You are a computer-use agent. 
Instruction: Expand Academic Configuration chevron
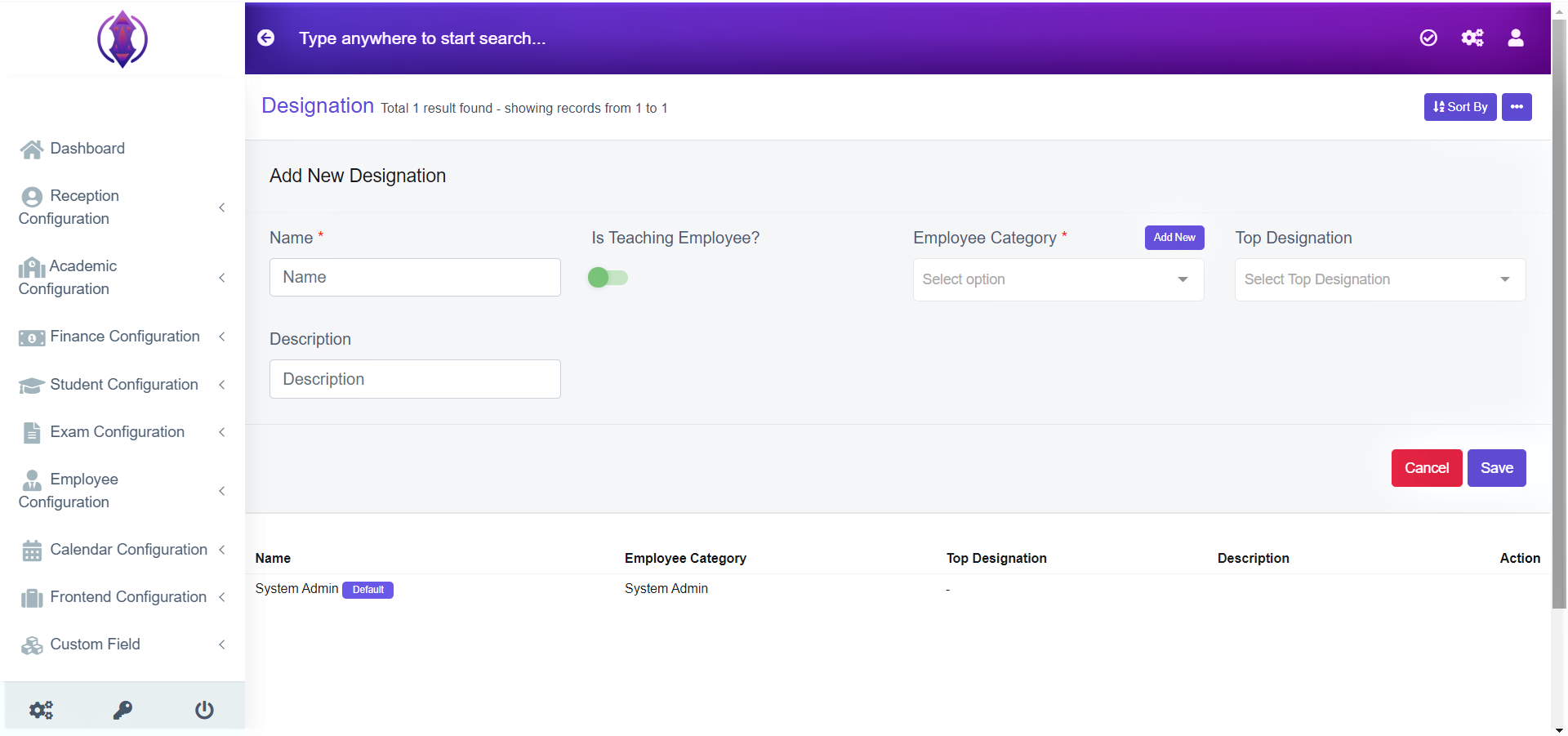tap(222, 278)
